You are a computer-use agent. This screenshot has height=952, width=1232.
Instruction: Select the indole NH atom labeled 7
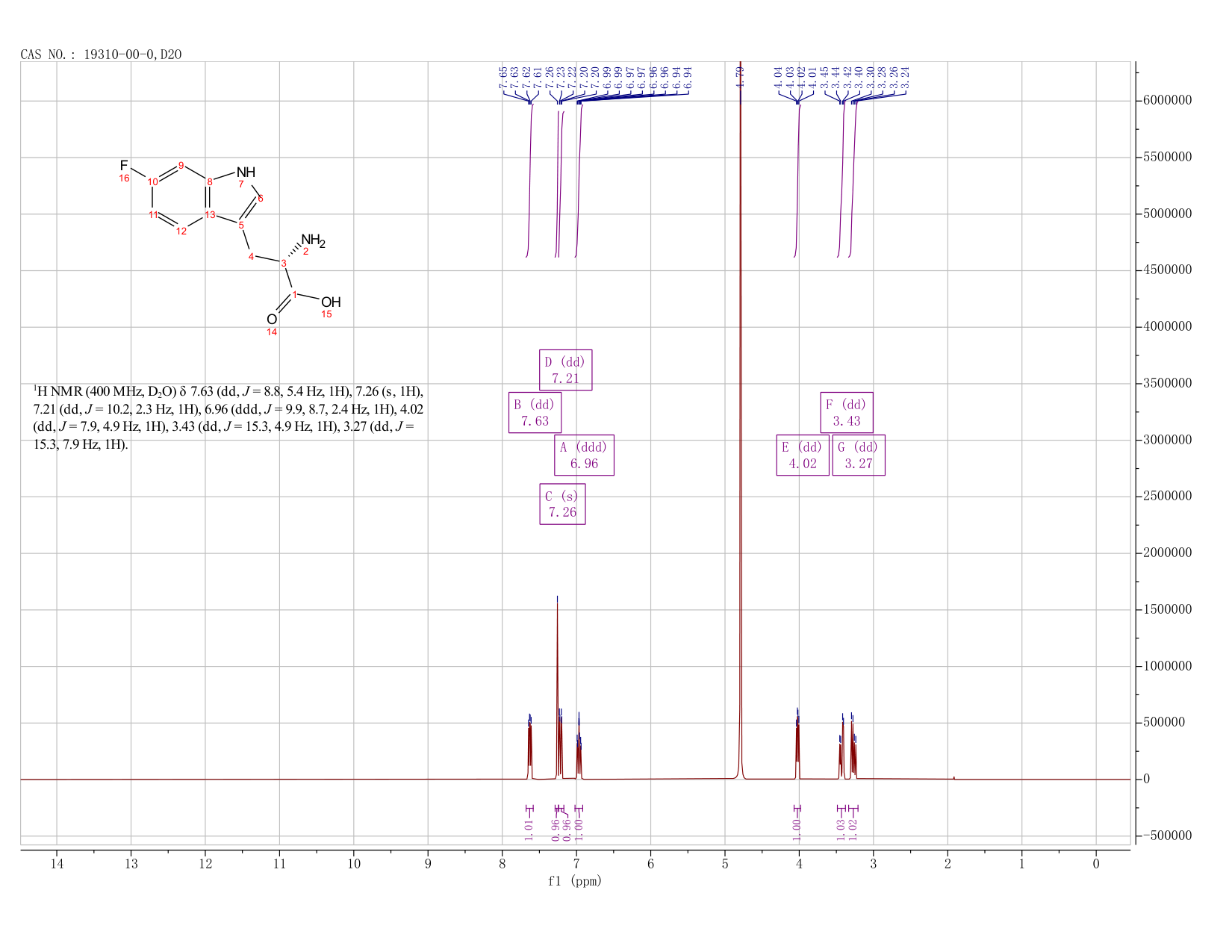[246, 172]
